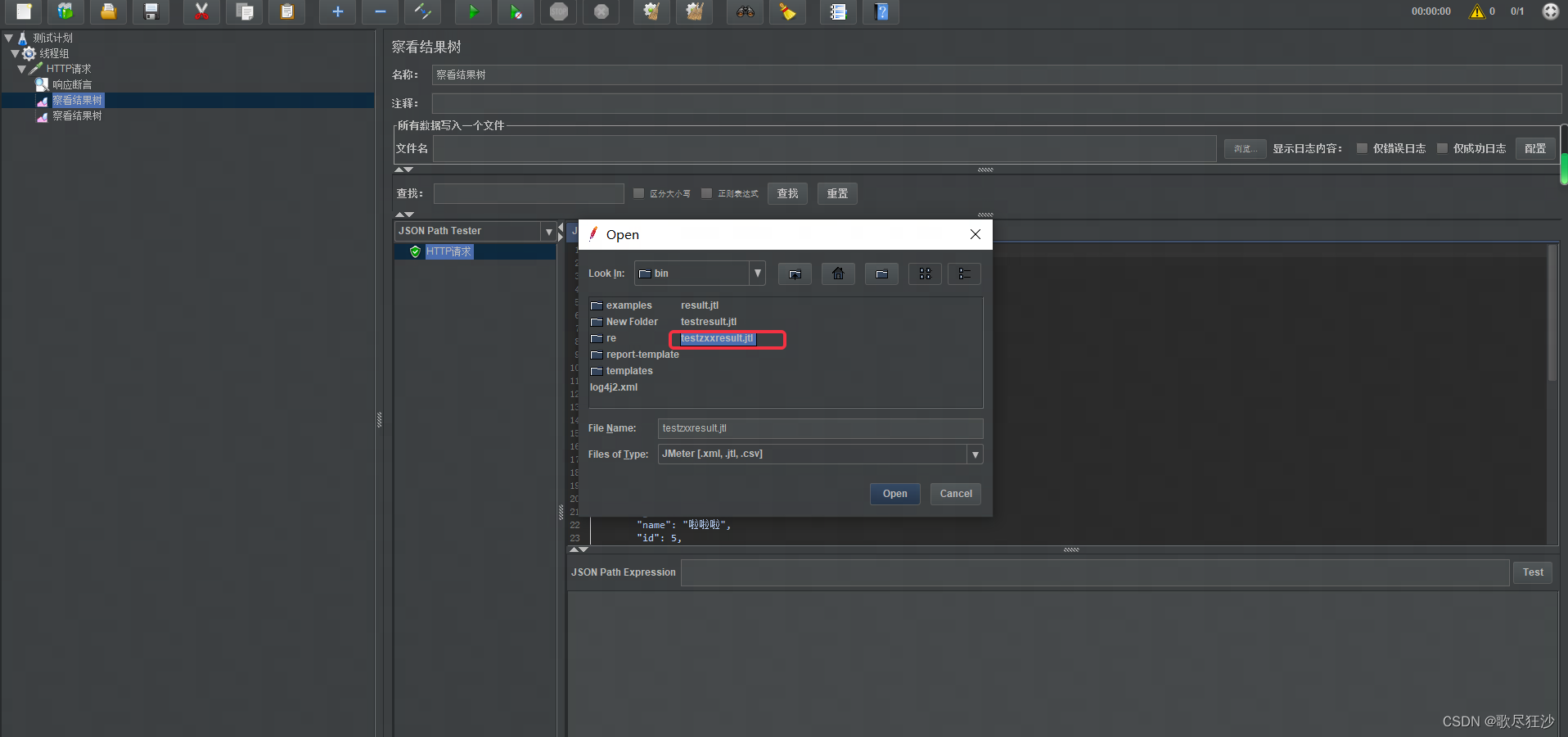Select the second 察看结果树 tree item

pyautogui.click(x=77, y=115)
